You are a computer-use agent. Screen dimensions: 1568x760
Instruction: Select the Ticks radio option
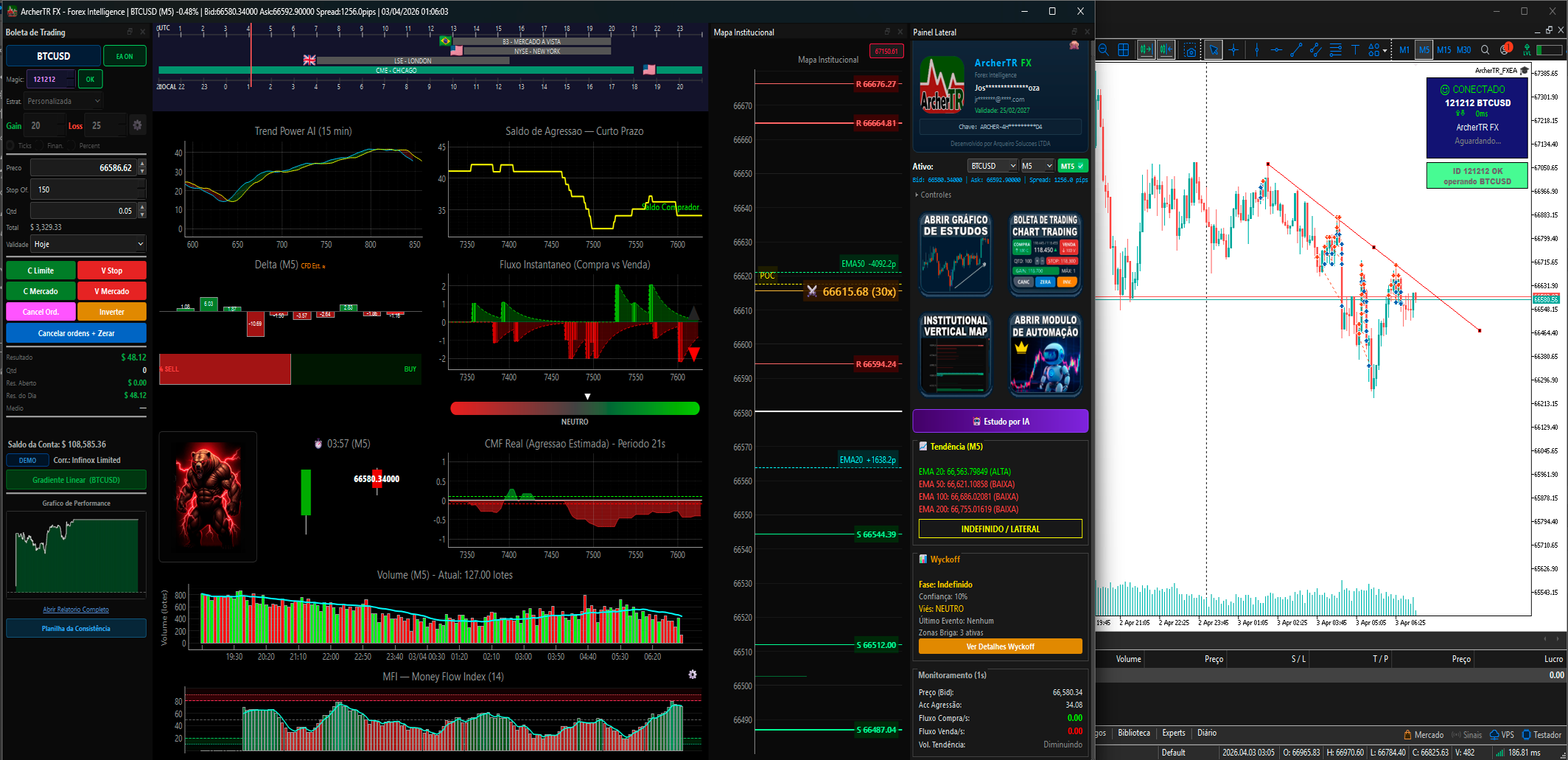click(x=10, y=146)
